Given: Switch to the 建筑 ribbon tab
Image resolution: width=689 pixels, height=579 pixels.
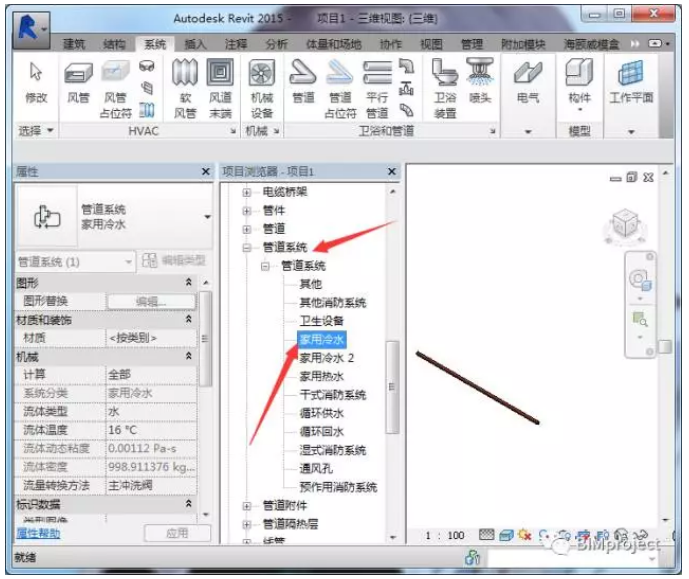Looking at the screenshot, I should tap(74, 44).
